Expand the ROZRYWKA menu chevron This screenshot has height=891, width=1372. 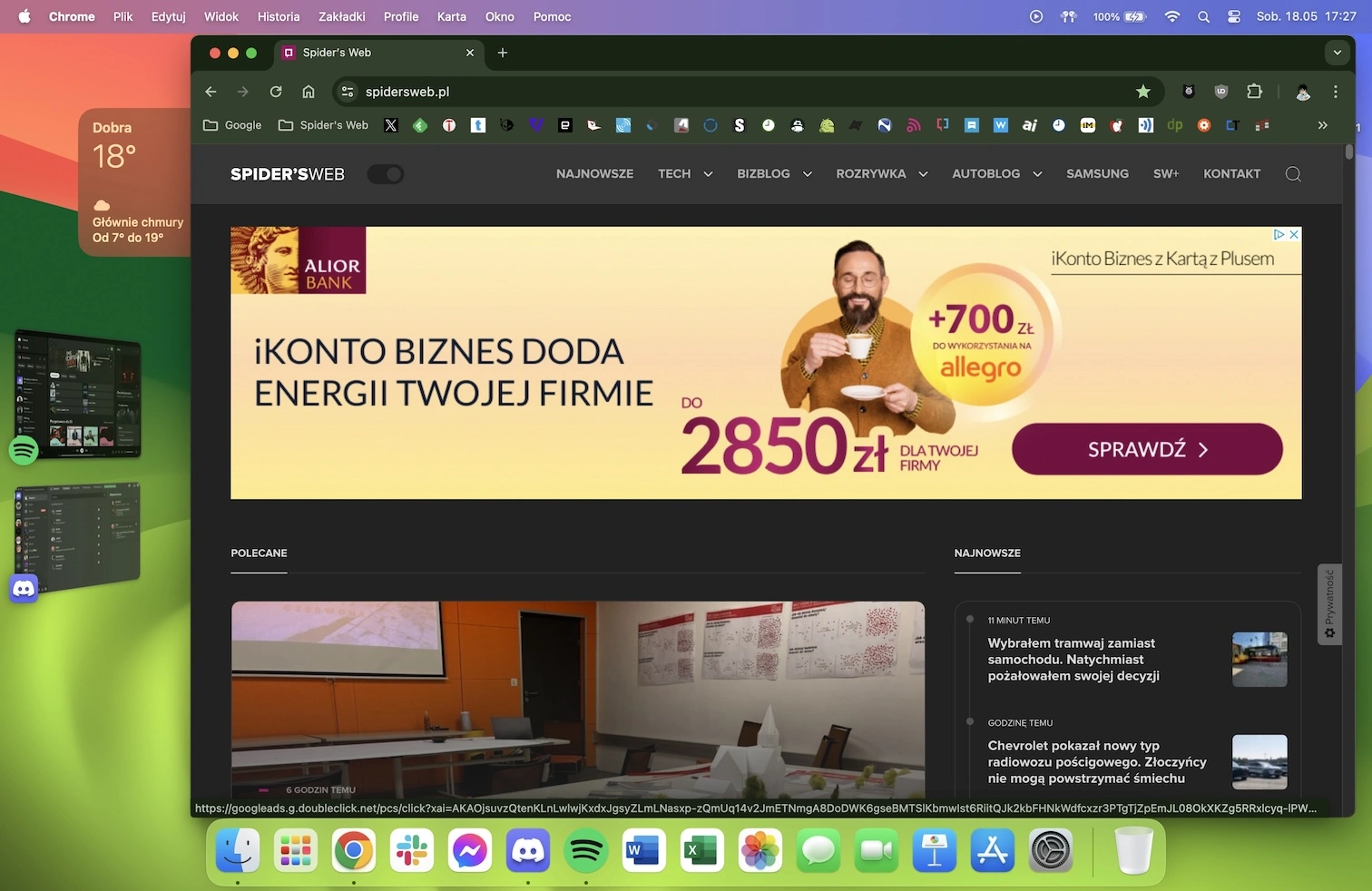pyautogui.click(x=923, y=174)
